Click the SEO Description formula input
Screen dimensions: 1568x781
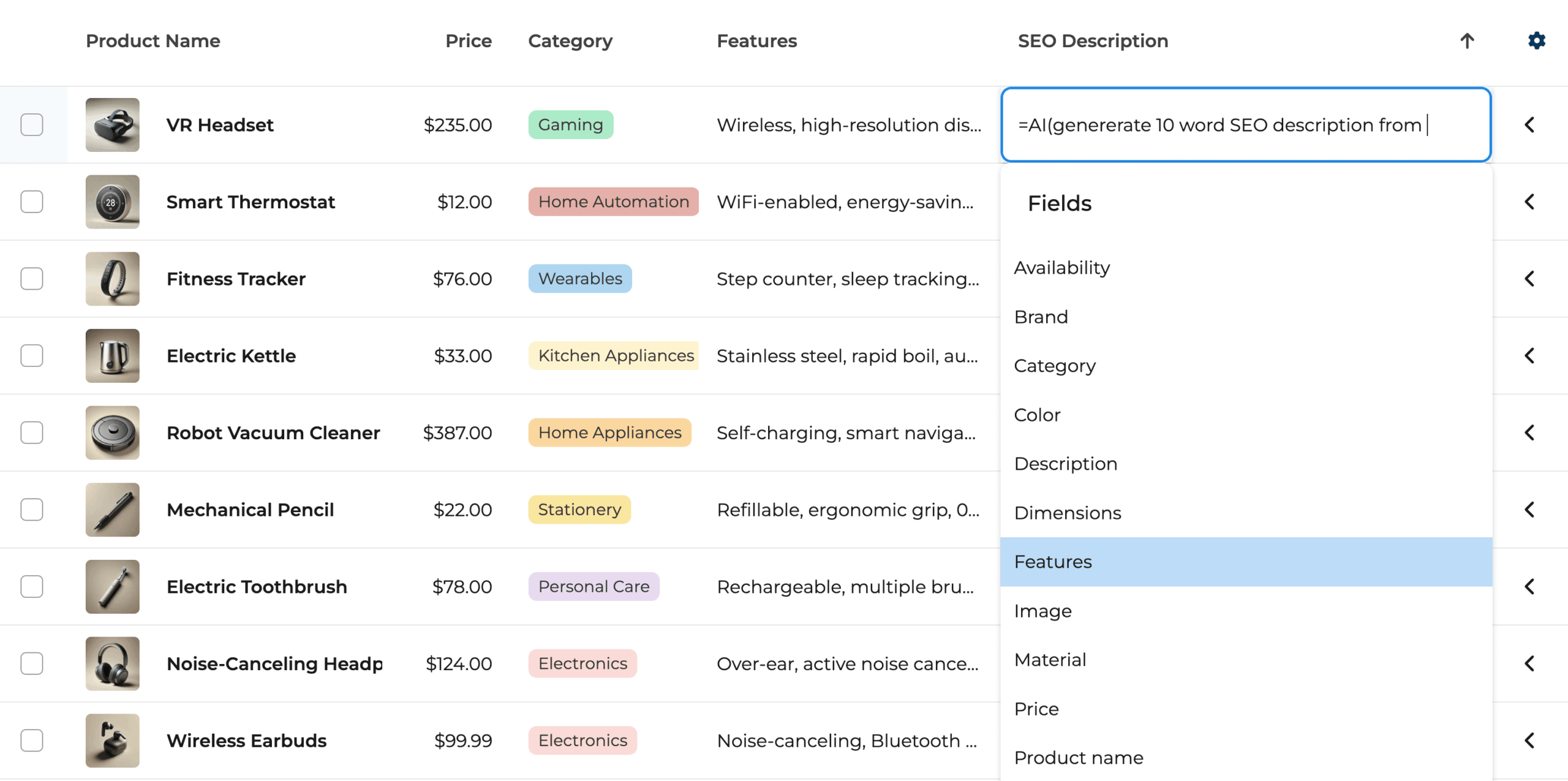point(1245,125)
